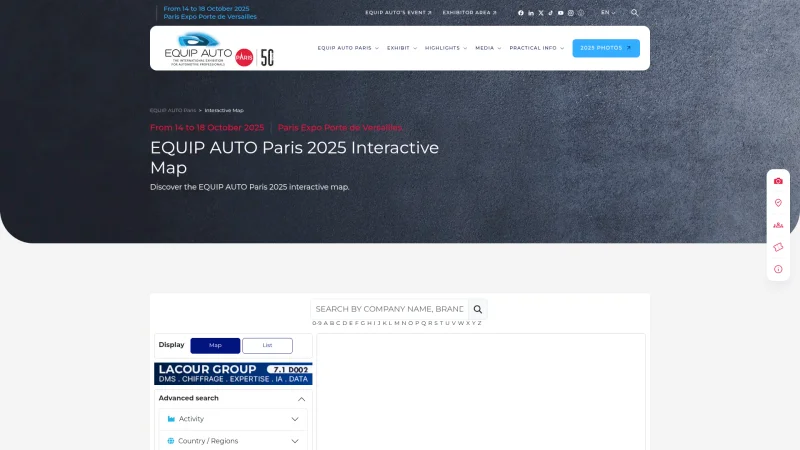The width and height of the screenshot is (800, 450).
Task: Focus the search by company name field
Action: pyautogui.click(x=389, y=309)
